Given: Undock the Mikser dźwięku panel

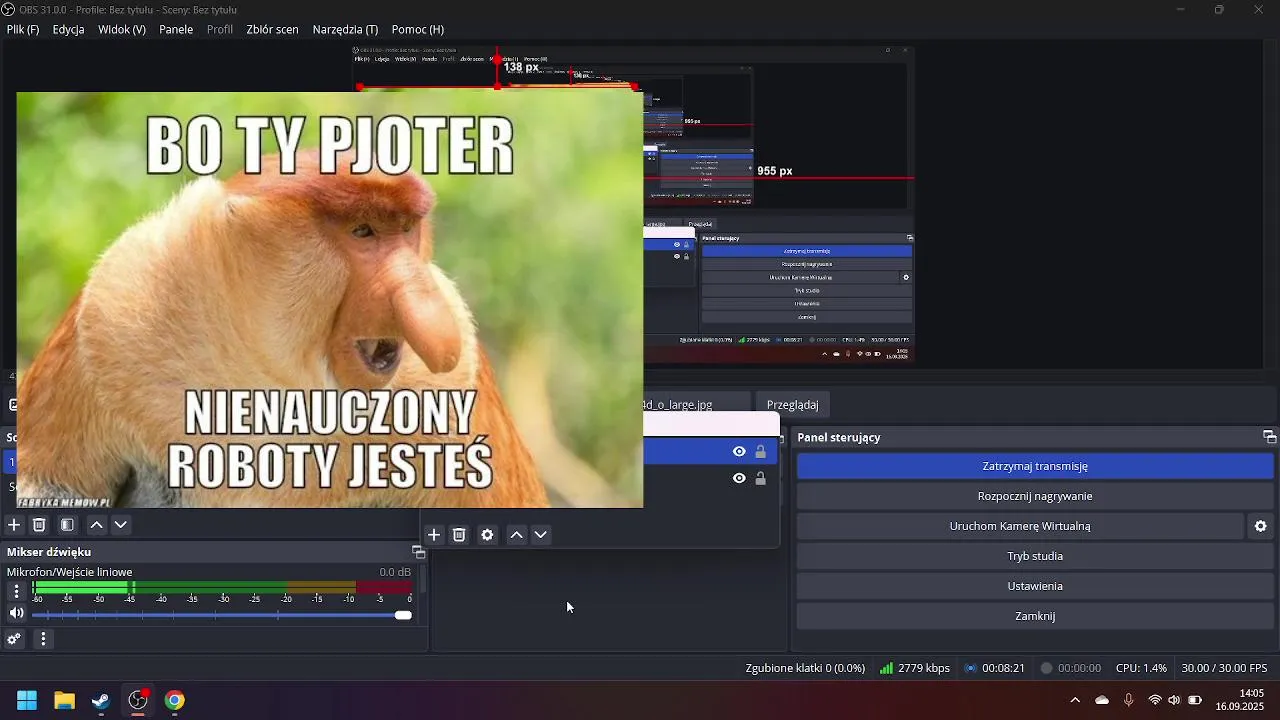Looking at the screenshot, I should click(419, 552).
